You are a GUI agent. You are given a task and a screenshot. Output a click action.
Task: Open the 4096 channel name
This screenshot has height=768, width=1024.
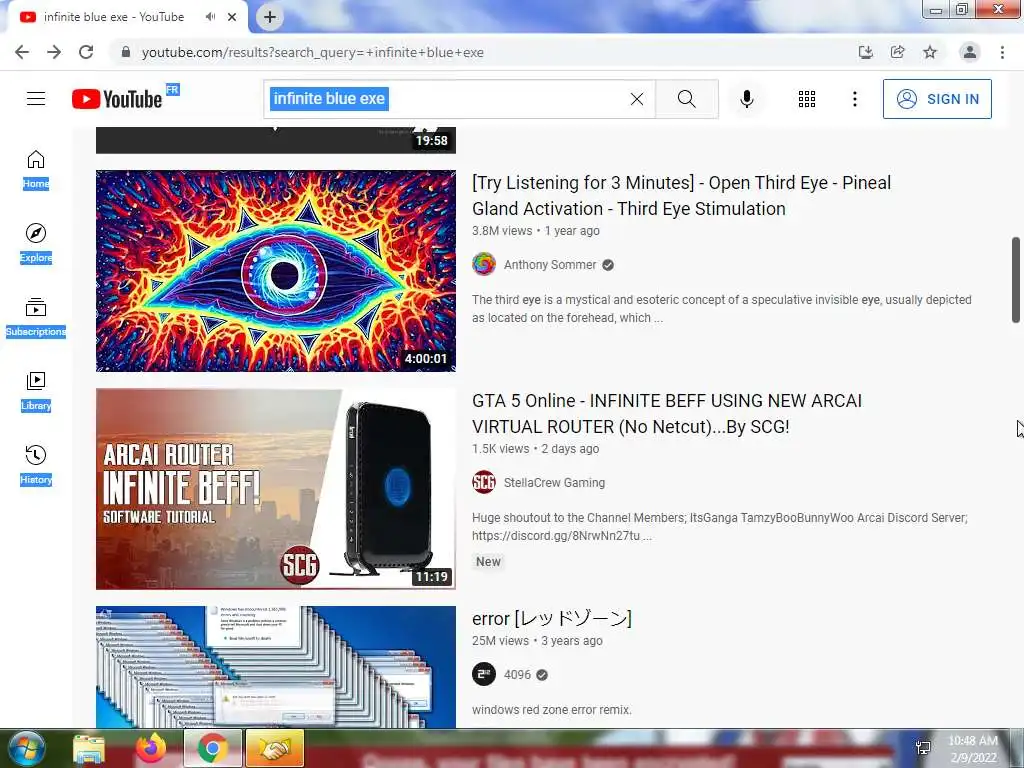point(517,675)
